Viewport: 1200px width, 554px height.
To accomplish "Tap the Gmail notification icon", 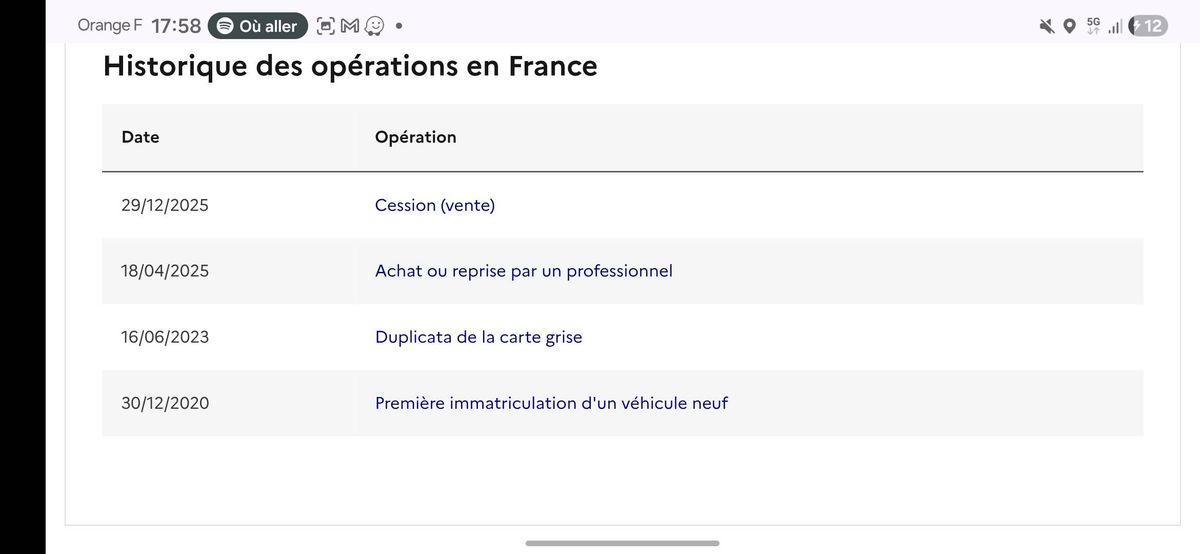I will [349, 26].
